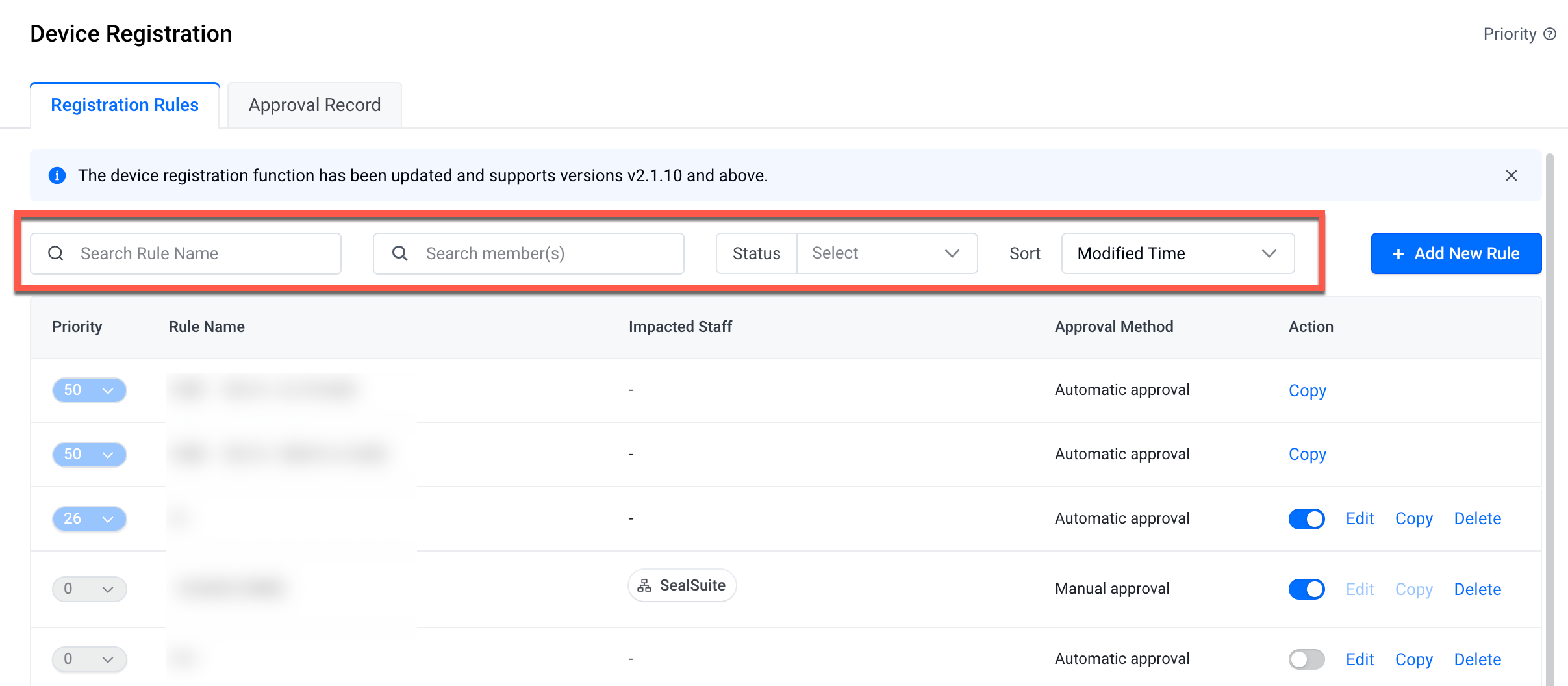
Task: Click the Action column header
Action: (1311, 327)
